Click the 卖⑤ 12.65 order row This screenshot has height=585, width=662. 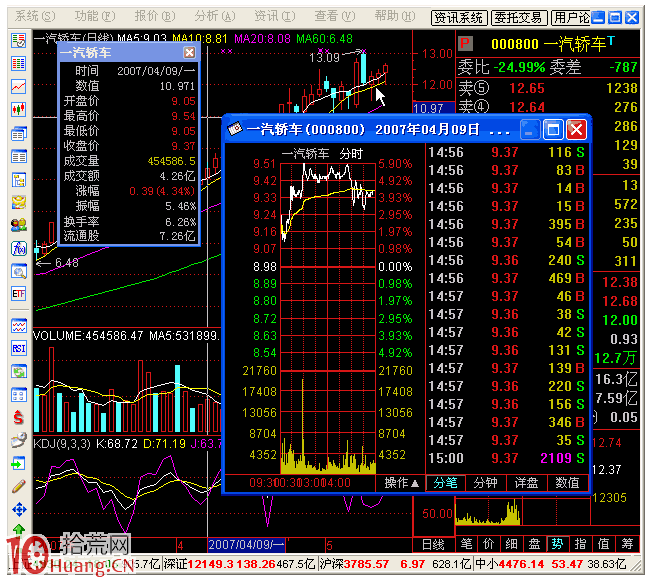point(548,88)
